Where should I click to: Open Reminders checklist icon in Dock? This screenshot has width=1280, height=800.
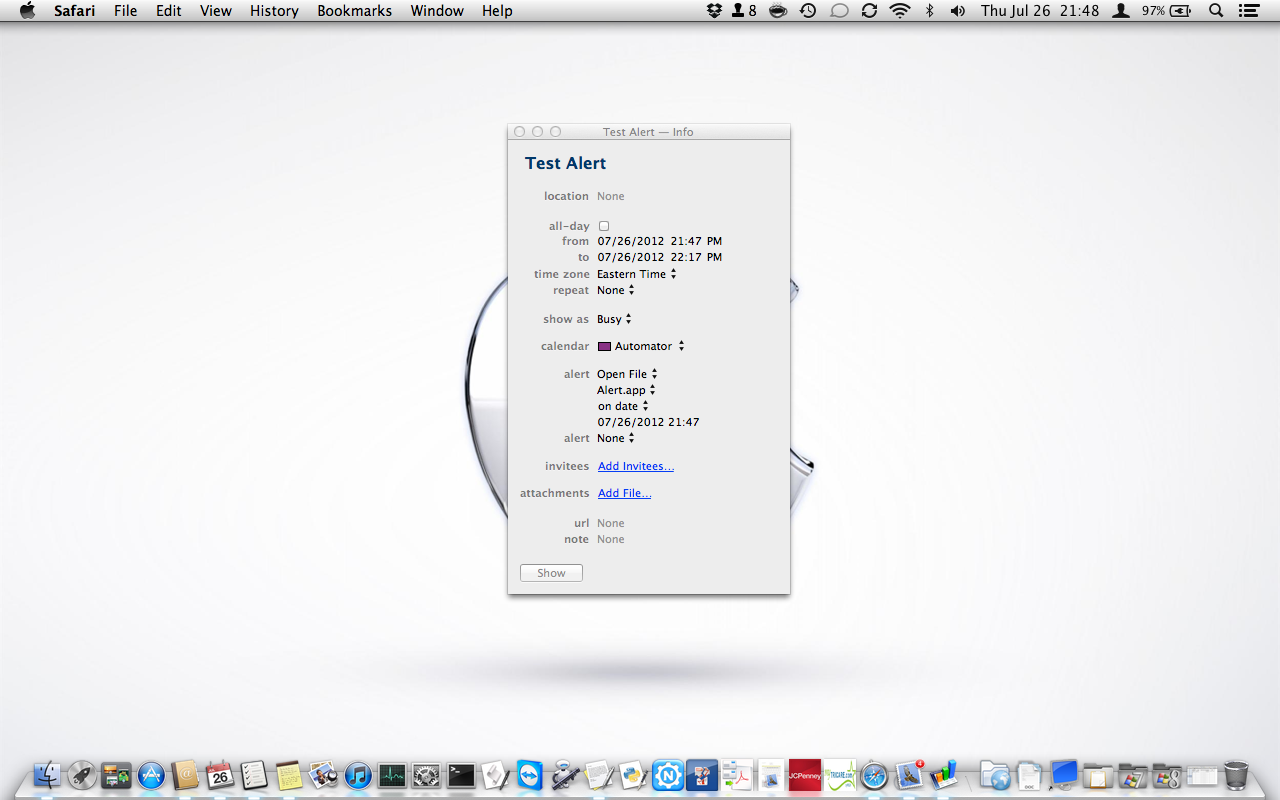[x=254, y=775]
